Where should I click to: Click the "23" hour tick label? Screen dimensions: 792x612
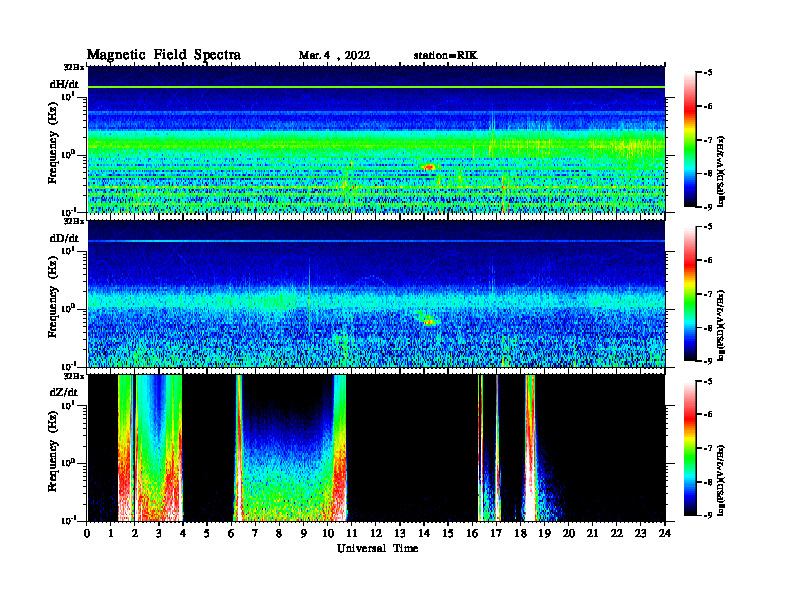pos(640,533)
